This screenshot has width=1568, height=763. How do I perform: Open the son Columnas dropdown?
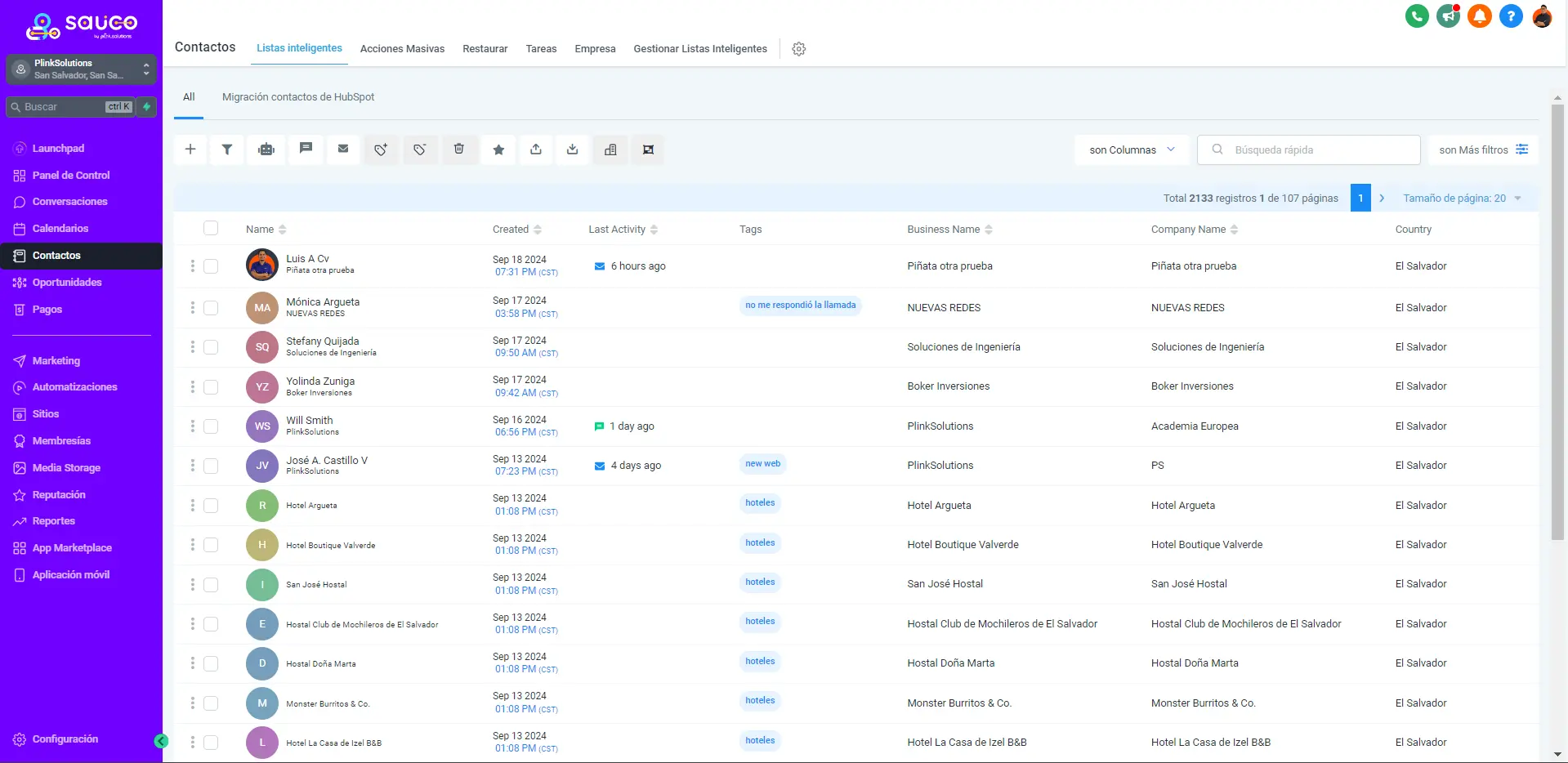tap(1132, 149)
